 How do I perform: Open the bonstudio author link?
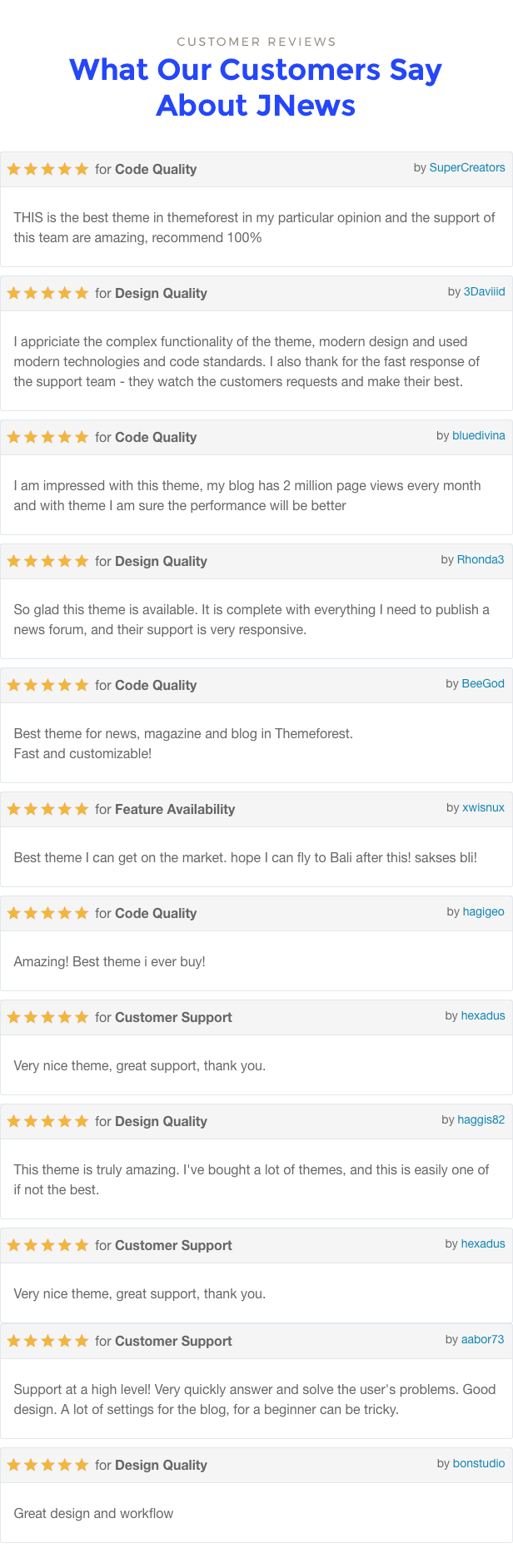click(479, 1463)
